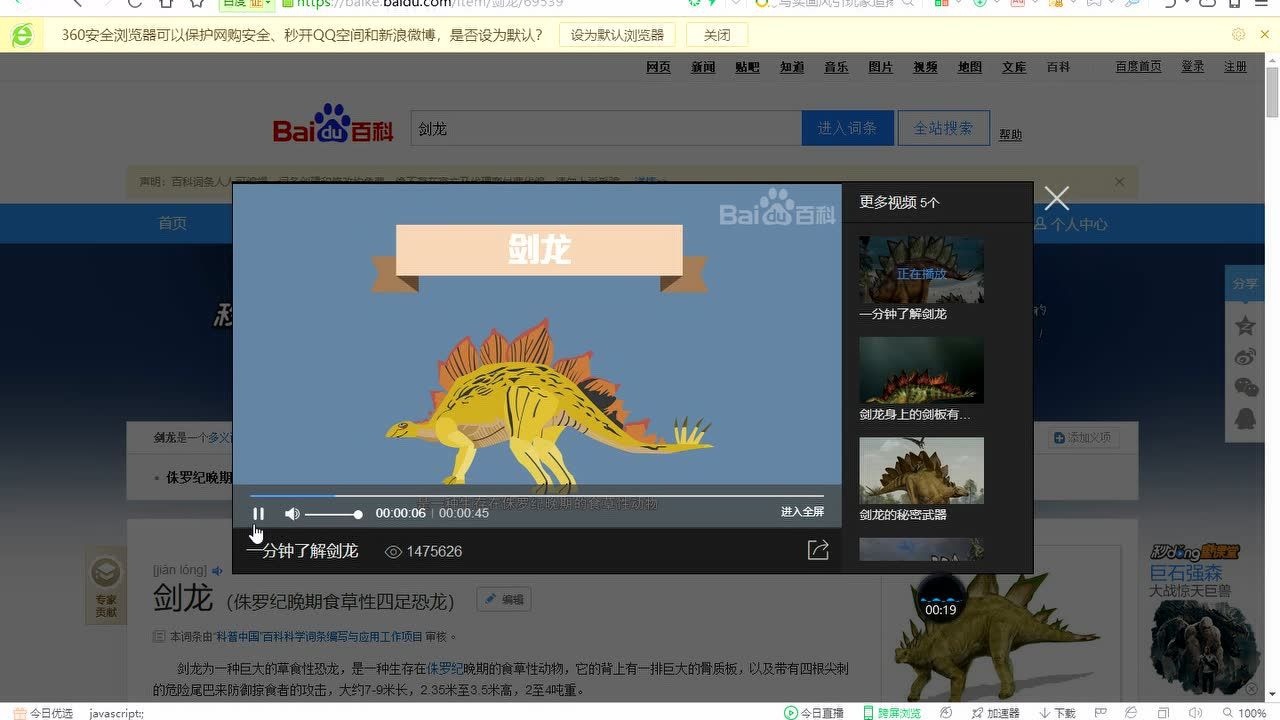Mute the video player volume
The height and width of the screenshot is (720, 1280).
291,513
